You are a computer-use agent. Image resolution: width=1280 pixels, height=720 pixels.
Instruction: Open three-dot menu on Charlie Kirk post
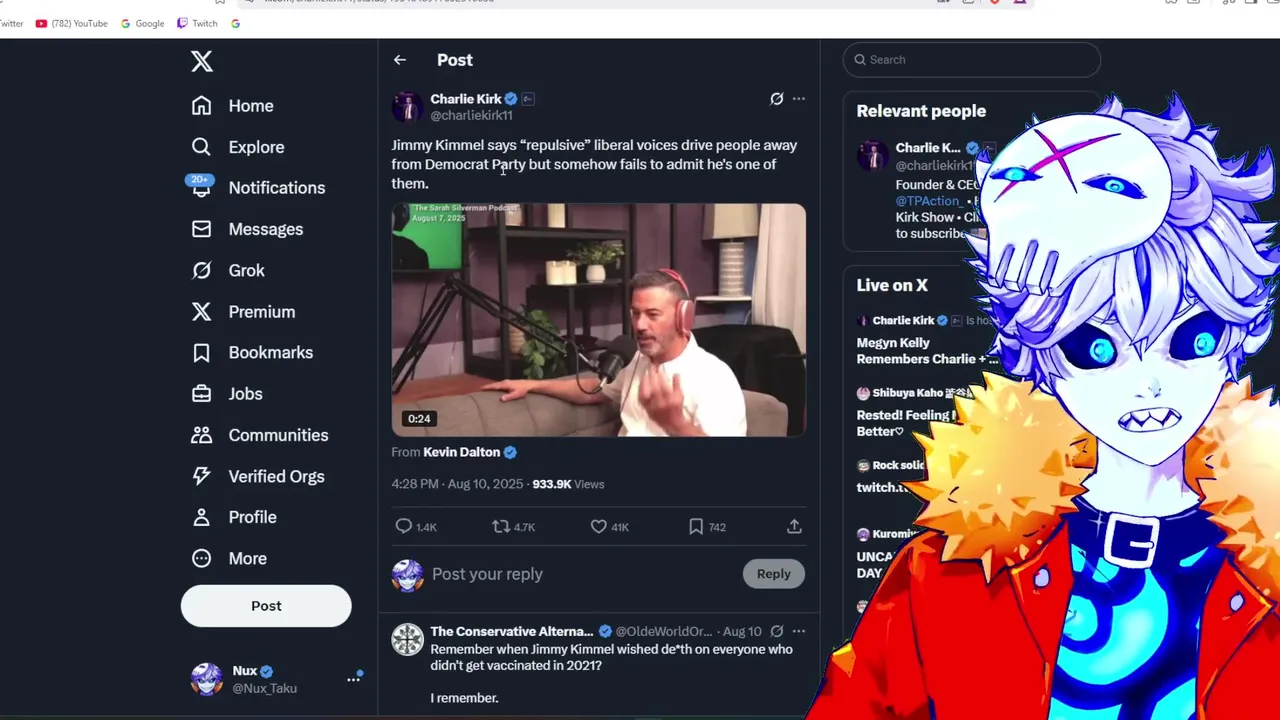[x=798, y=99]
